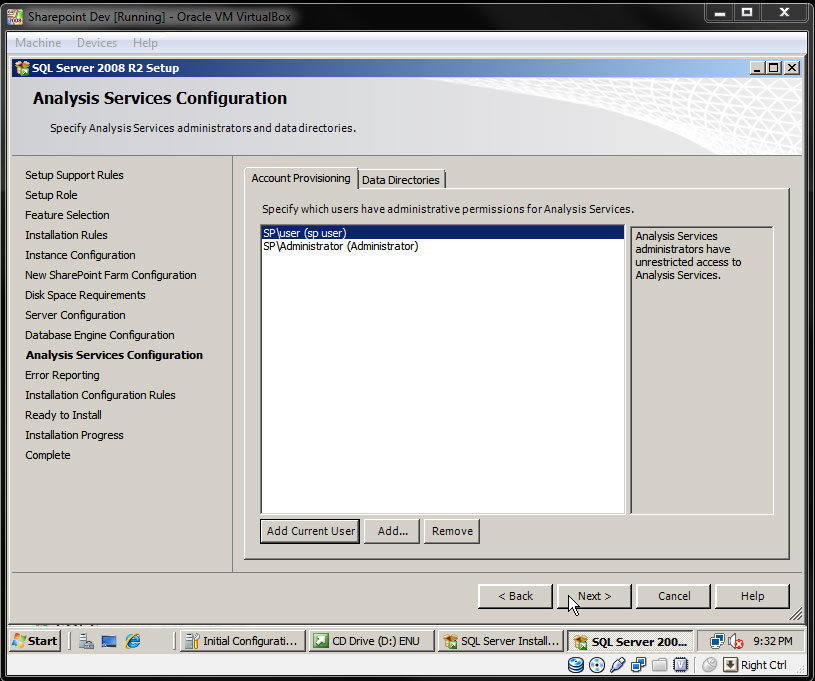The width and height of the screenshot is (815, 681).
Task: Click the keyboard capture arrow icon
Action: [x=730, y=665]
